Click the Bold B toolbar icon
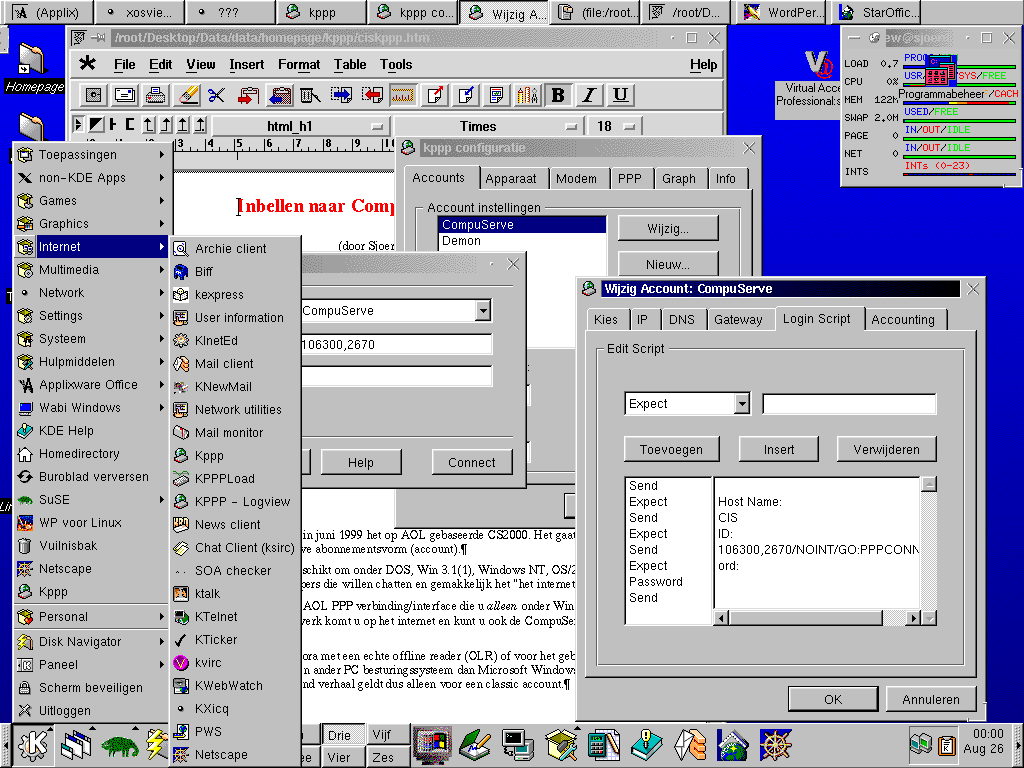 (x=558, y=95)
